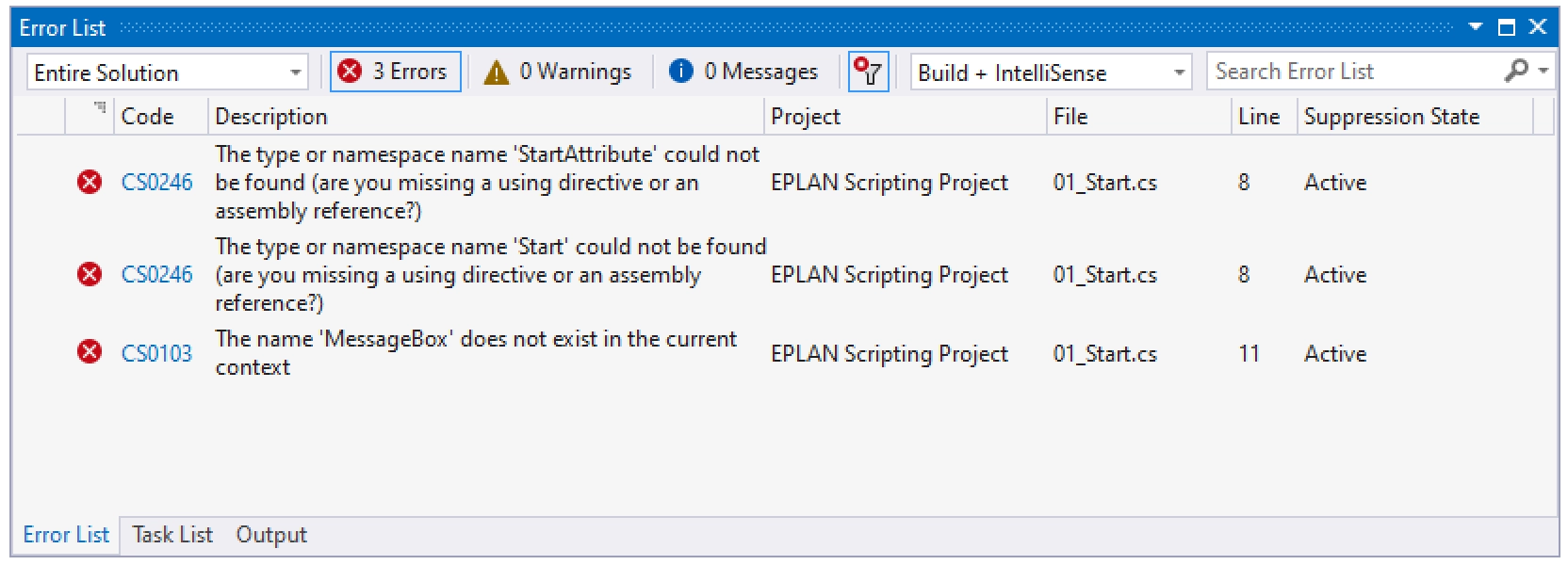Click the red error icon for 'StartAttribute'
The width and height of the screenshot is (1568, 565).
coord(90,182)
